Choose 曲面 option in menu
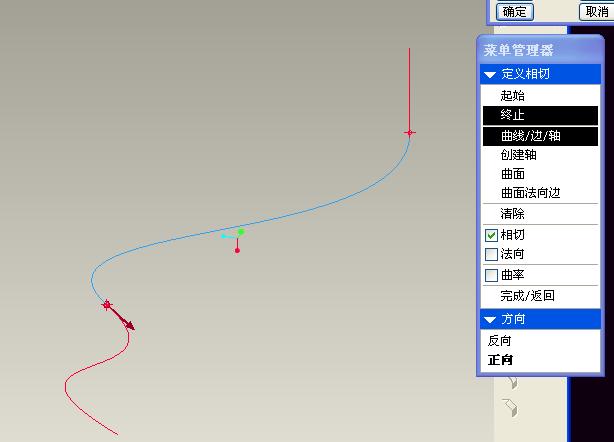Image resolution: width=614 pixels, height=442 pixels. [540, 174]
